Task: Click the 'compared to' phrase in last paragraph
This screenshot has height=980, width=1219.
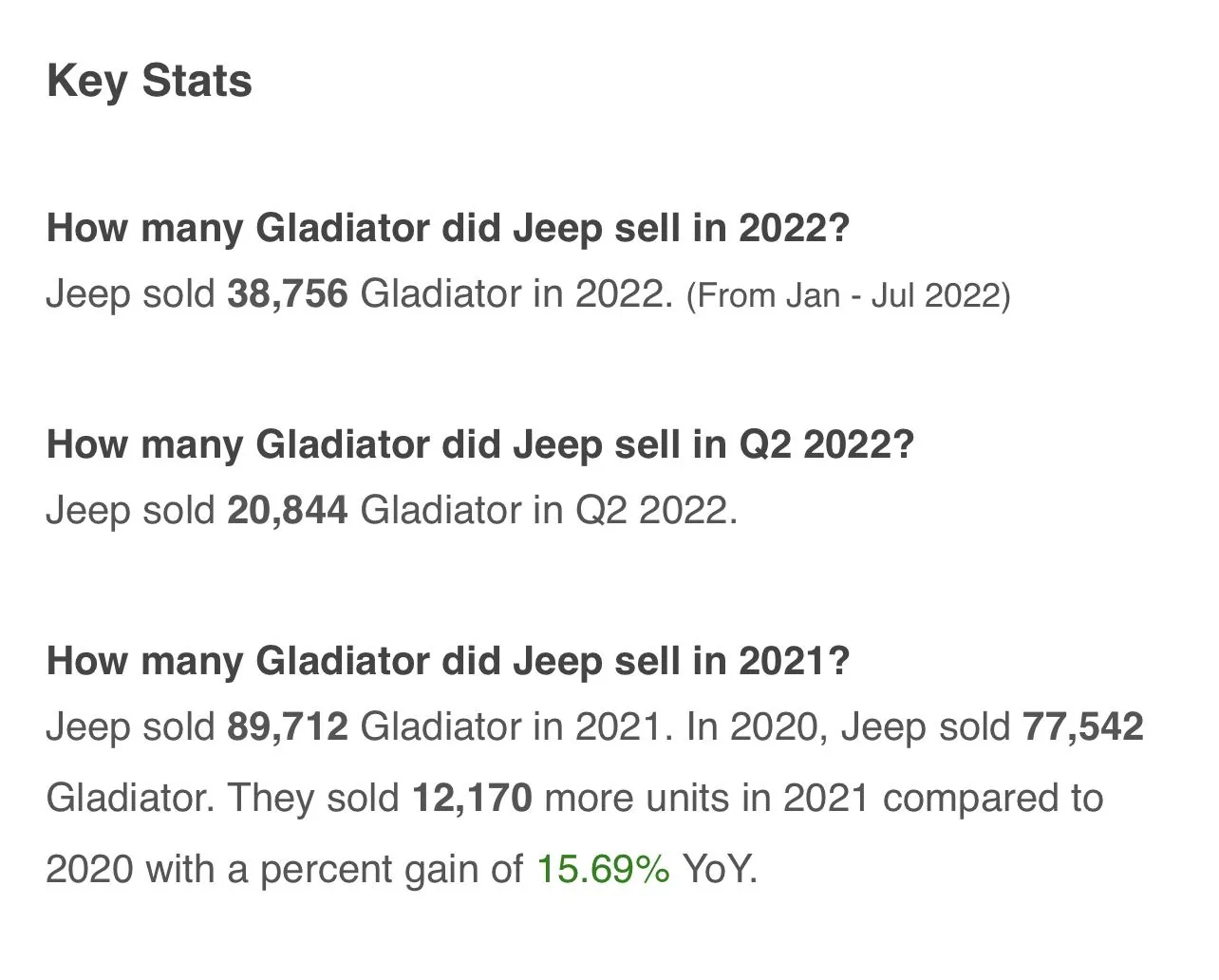Action: coord(993,798)
